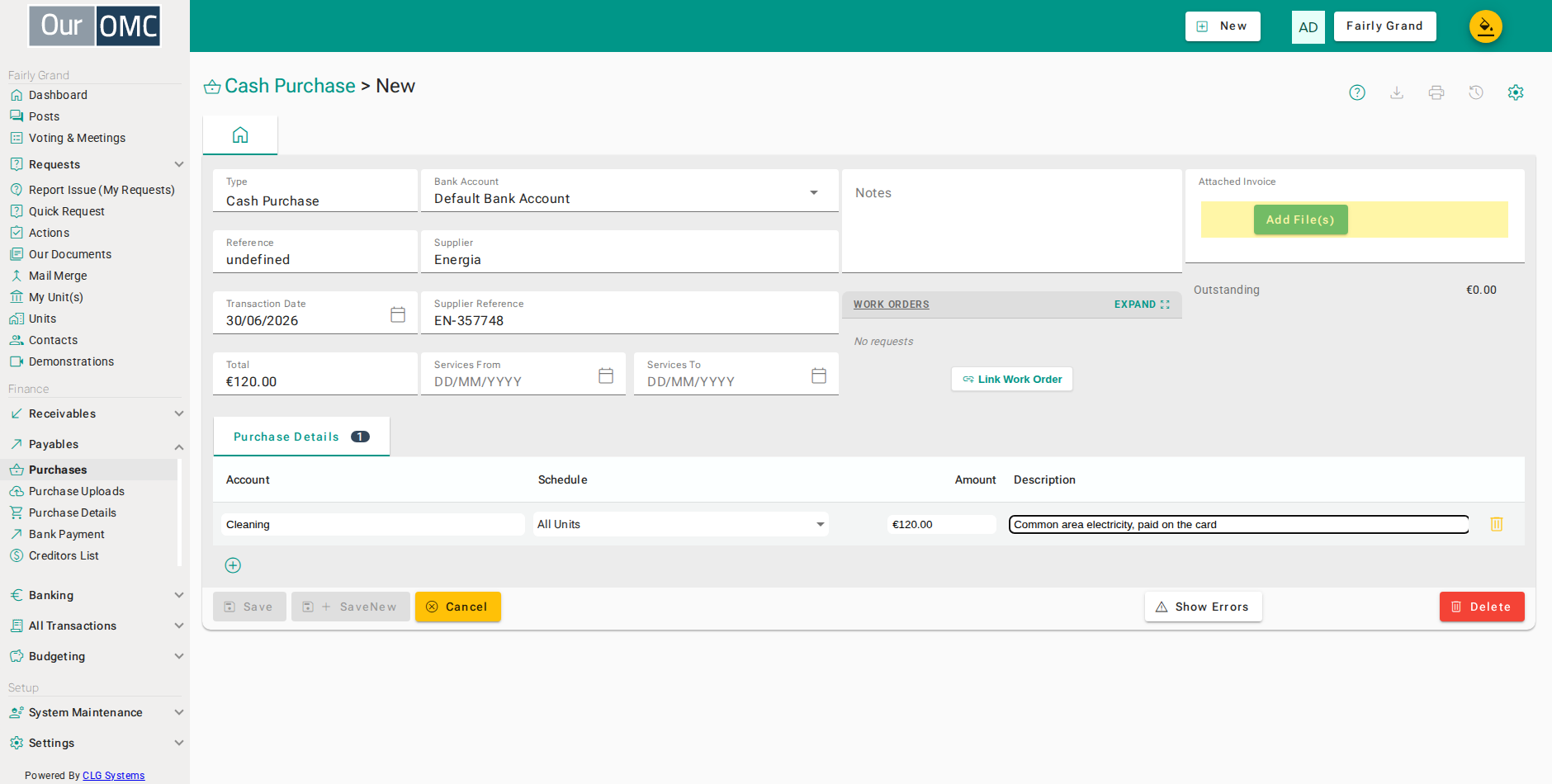This screenshot has width=1552, height=784.
Task: Click the Add File(s) button
Action: click(1300, 220)
